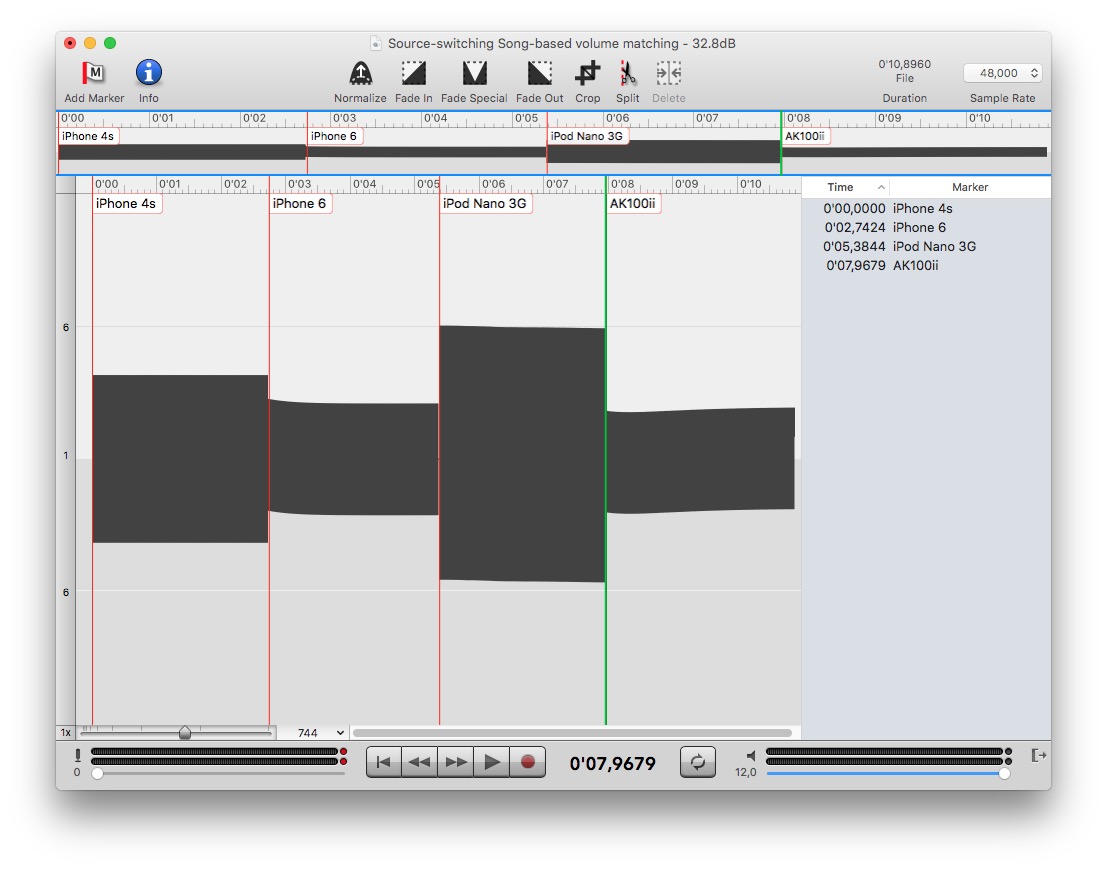1107x870 pixels.
Task: Click iPhone 6 marker in overview strip
Action: [334, 136]
